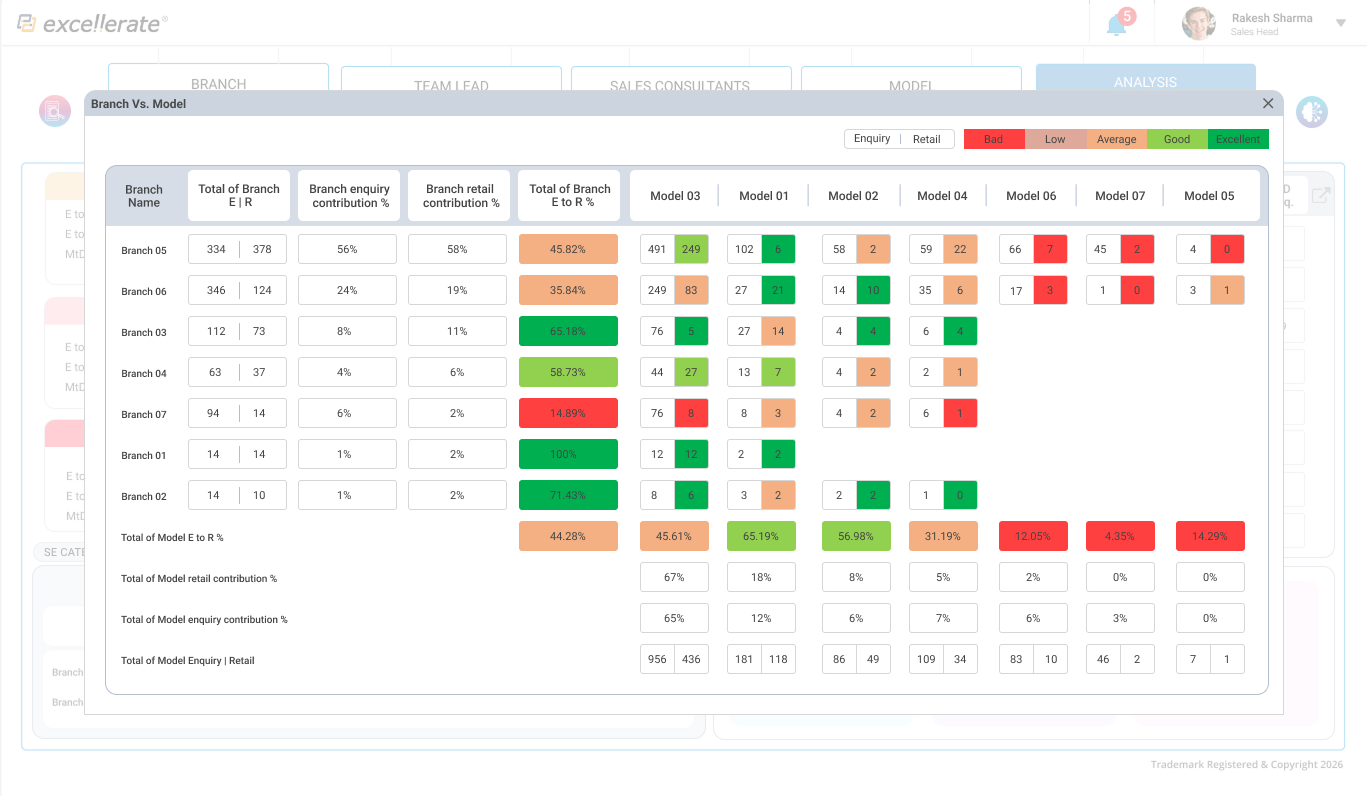Open the ANALYSIS tab

(x=1145, y=79)
